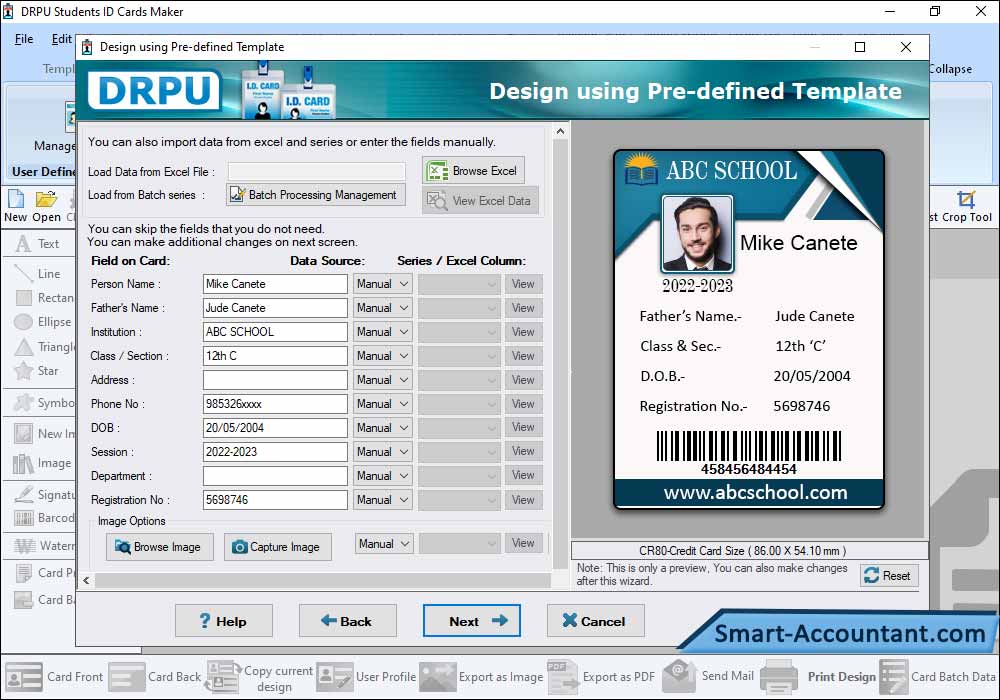
Task: Open Institution data source dropdown
Action: 383,332
